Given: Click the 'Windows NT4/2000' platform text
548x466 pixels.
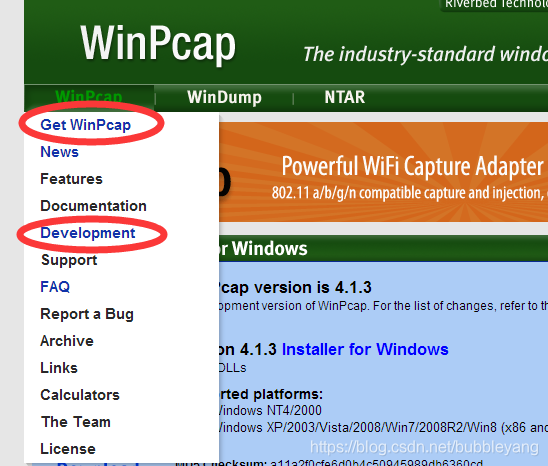Looking at the screenshot, I should pos(270,410).
